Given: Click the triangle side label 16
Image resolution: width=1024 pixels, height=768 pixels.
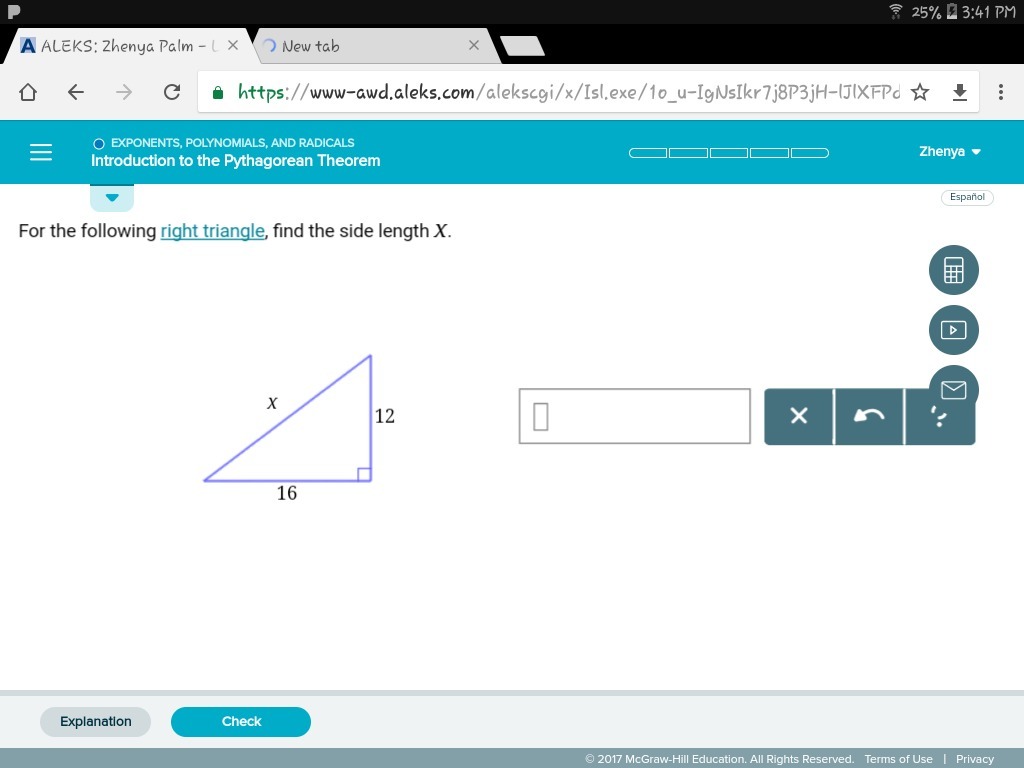Looking at the screenshot, I should click(x=287, y=493).
